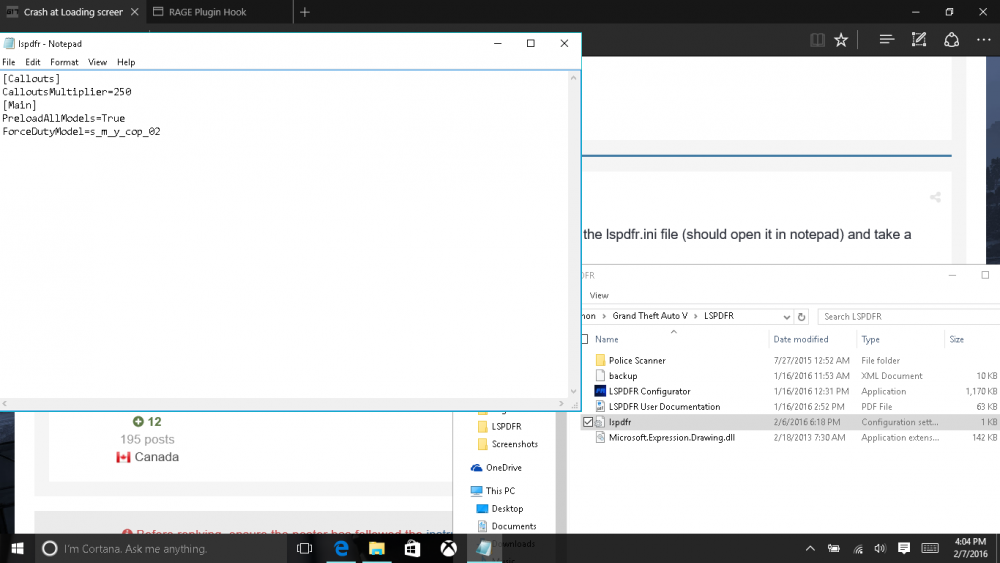This screenshot has height=563, width=1000.
Task: Show hidden system tray icons
Action: [x=810, y=548]
